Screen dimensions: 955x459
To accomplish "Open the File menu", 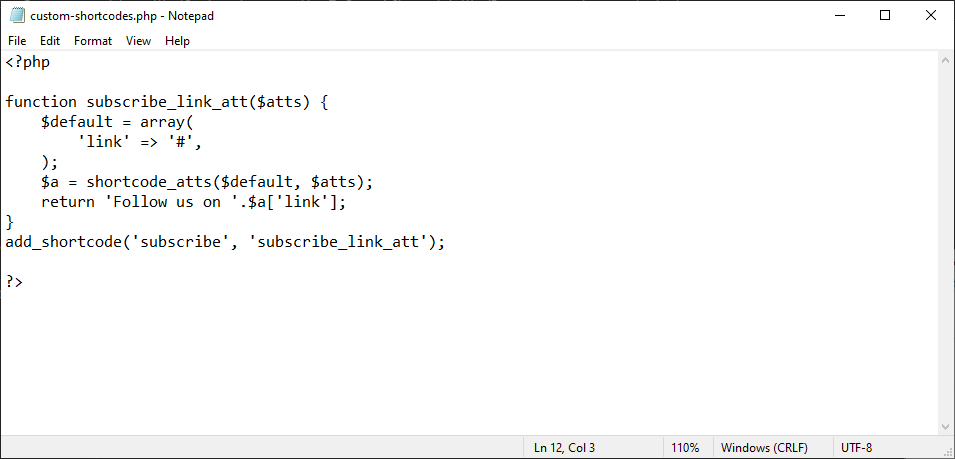I will [17, 41].
